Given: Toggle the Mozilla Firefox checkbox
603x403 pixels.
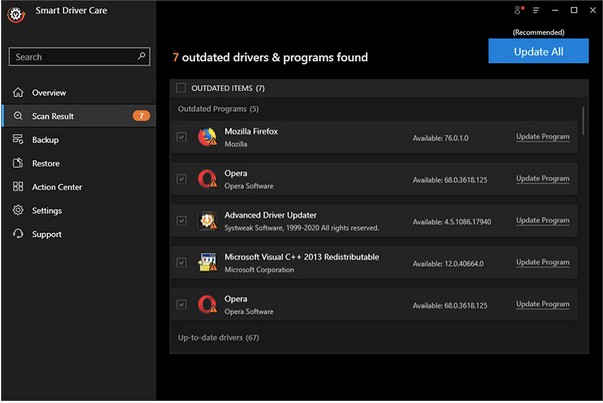Looking at the screenshot, I should tap(181, 137).
